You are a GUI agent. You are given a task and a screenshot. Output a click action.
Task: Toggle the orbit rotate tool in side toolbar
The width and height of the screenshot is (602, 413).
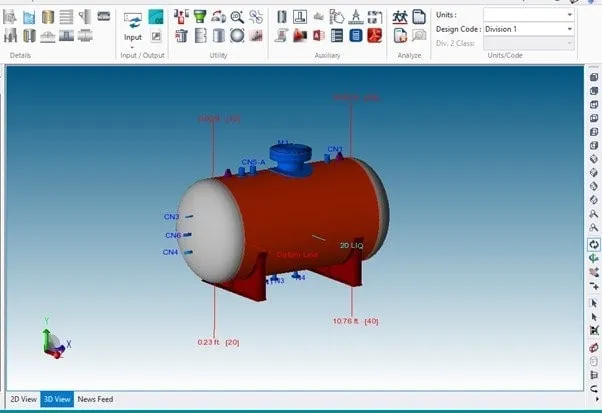click(x=594, y=244)
